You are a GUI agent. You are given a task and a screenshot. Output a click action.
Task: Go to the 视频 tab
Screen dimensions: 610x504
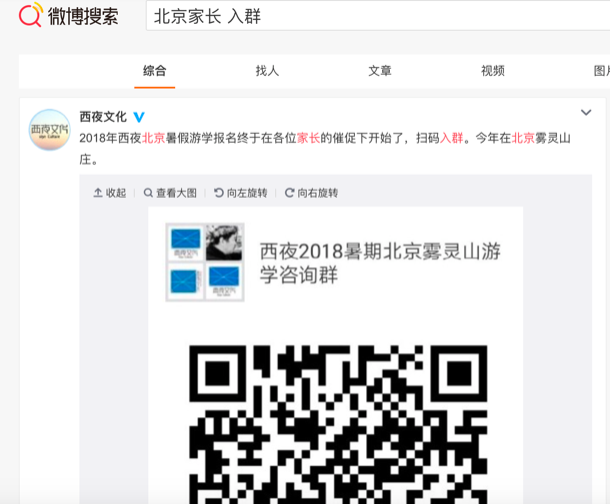(x=493, y=71)
